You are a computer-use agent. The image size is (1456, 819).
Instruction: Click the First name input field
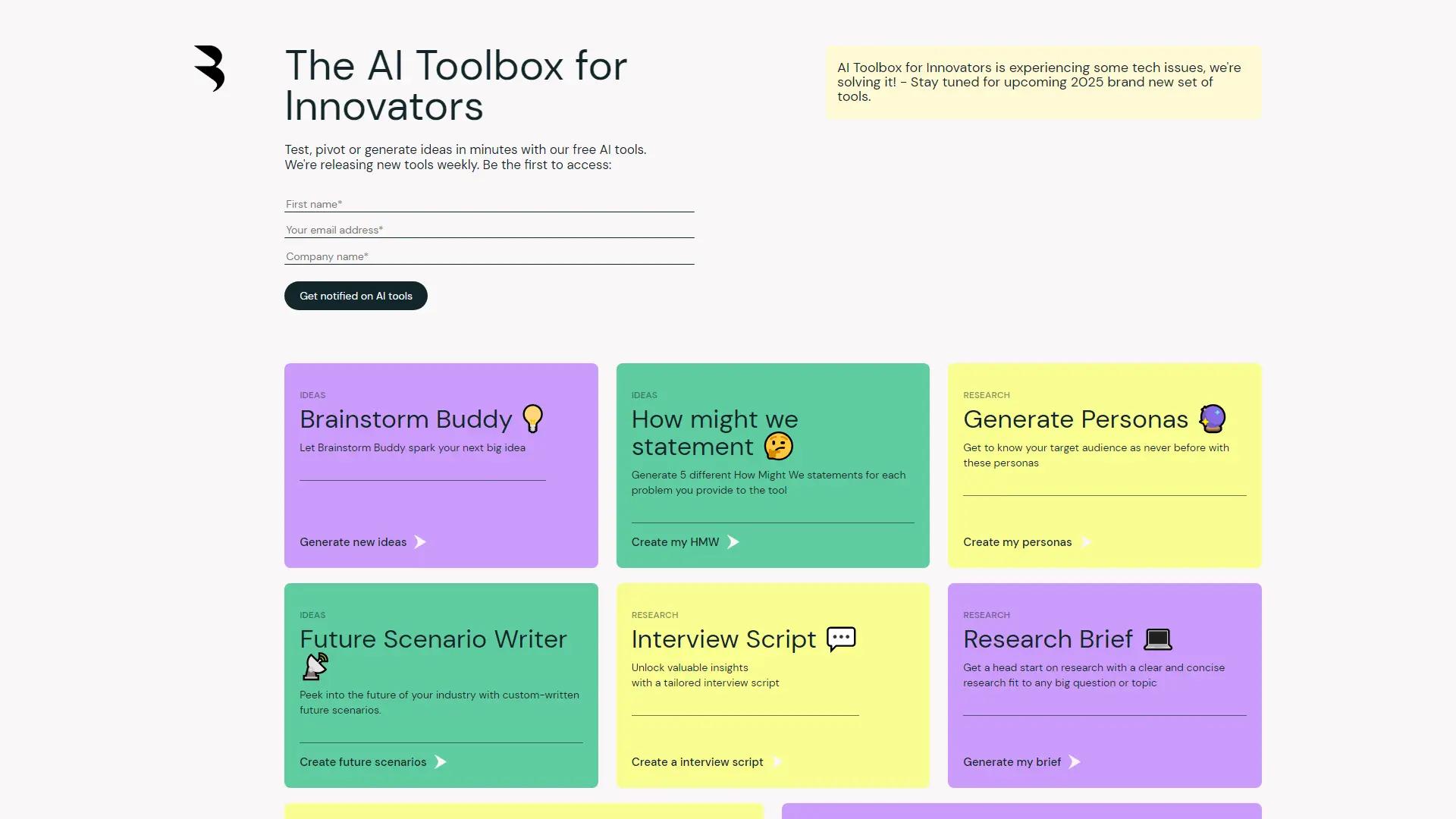489,203
